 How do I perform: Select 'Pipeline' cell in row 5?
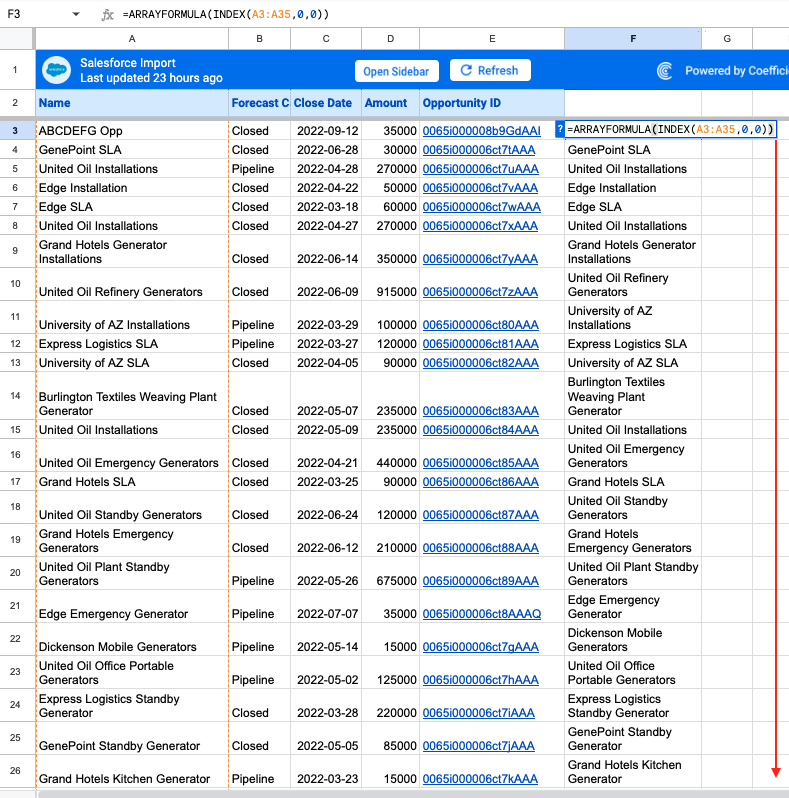pos(260,169)
